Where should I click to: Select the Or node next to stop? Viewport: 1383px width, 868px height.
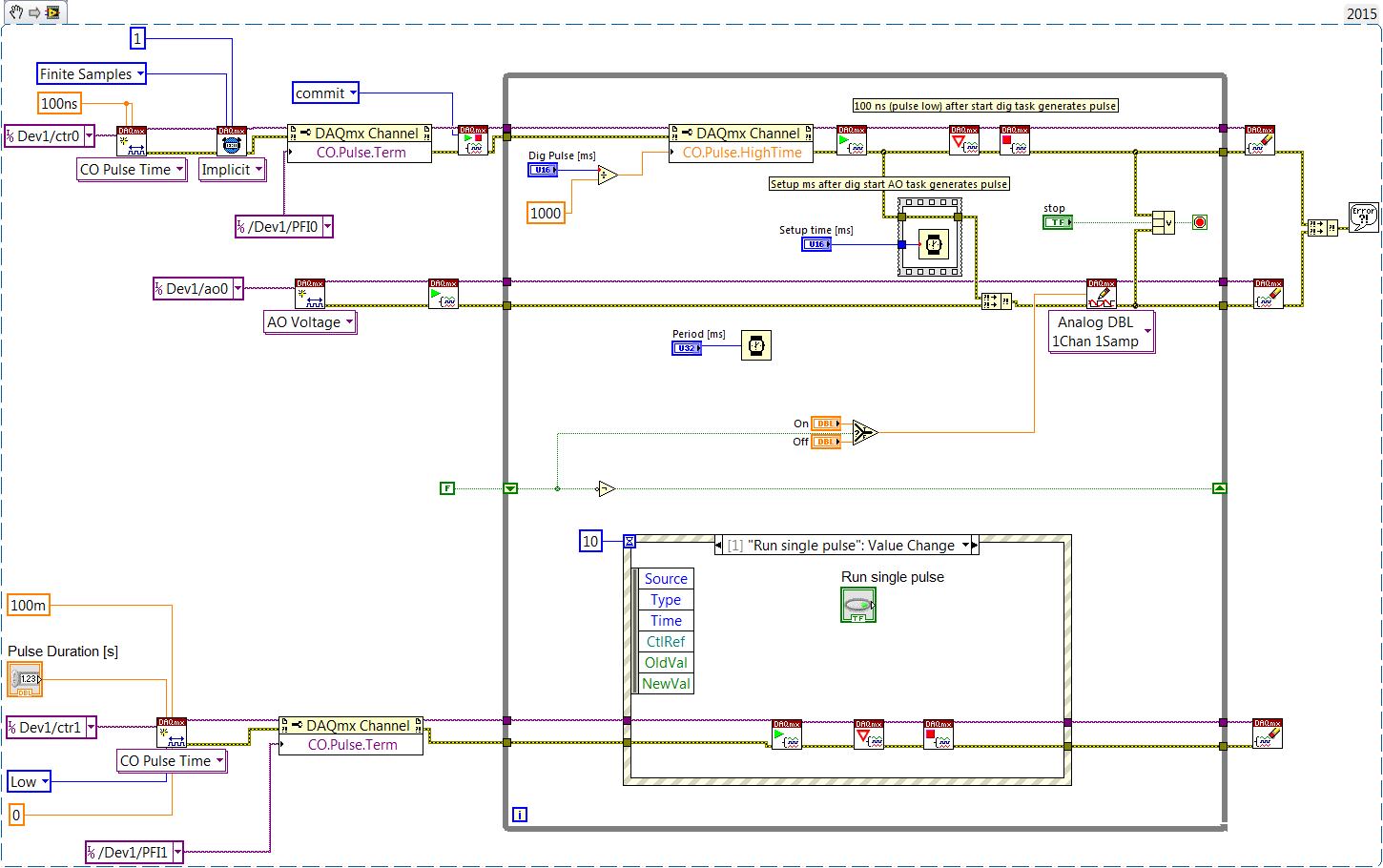(1164, 222)
